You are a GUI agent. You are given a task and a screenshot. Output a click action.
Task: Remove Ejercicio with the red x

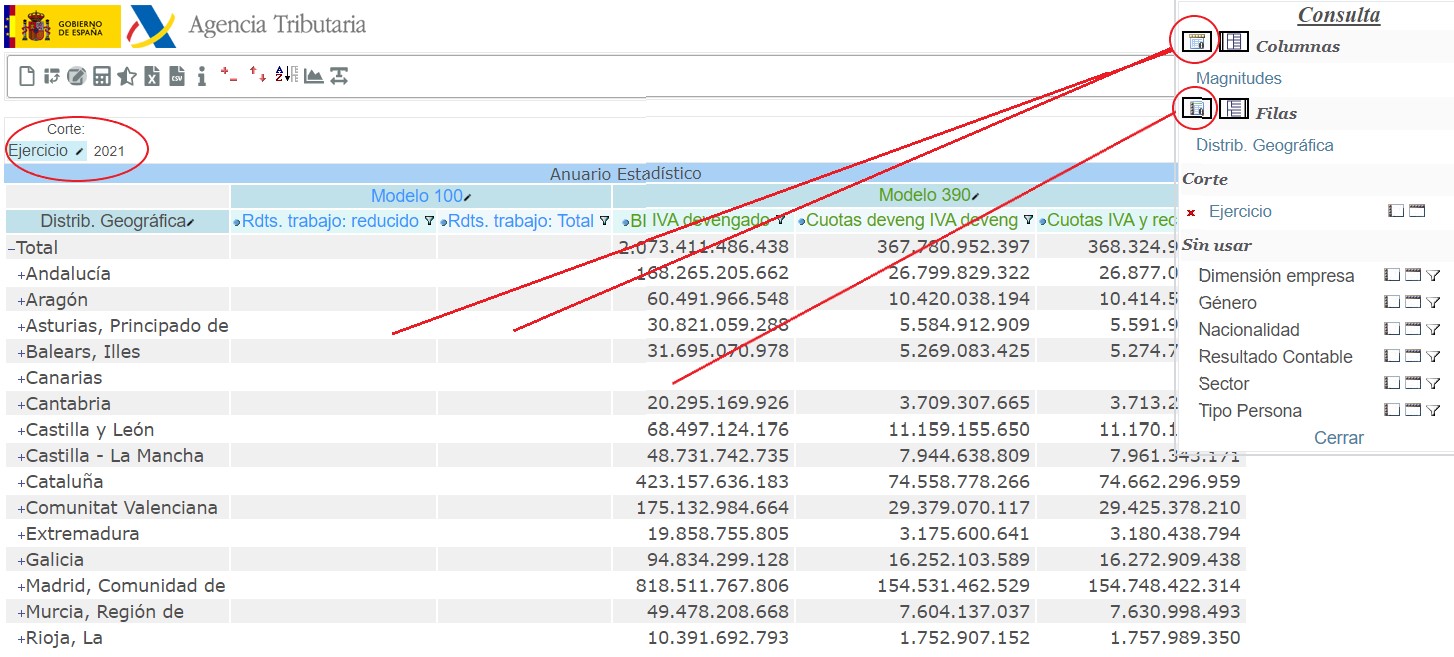tap(1191, 212)
